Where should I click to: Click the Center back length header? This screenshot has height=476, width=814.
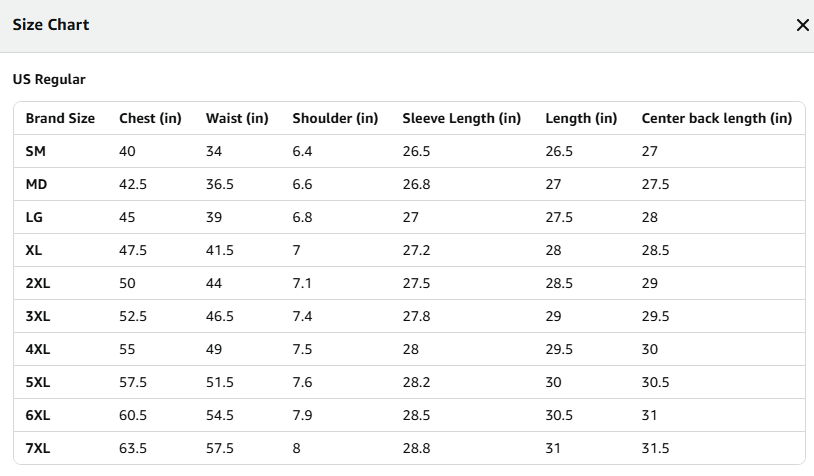click(716, 118)
